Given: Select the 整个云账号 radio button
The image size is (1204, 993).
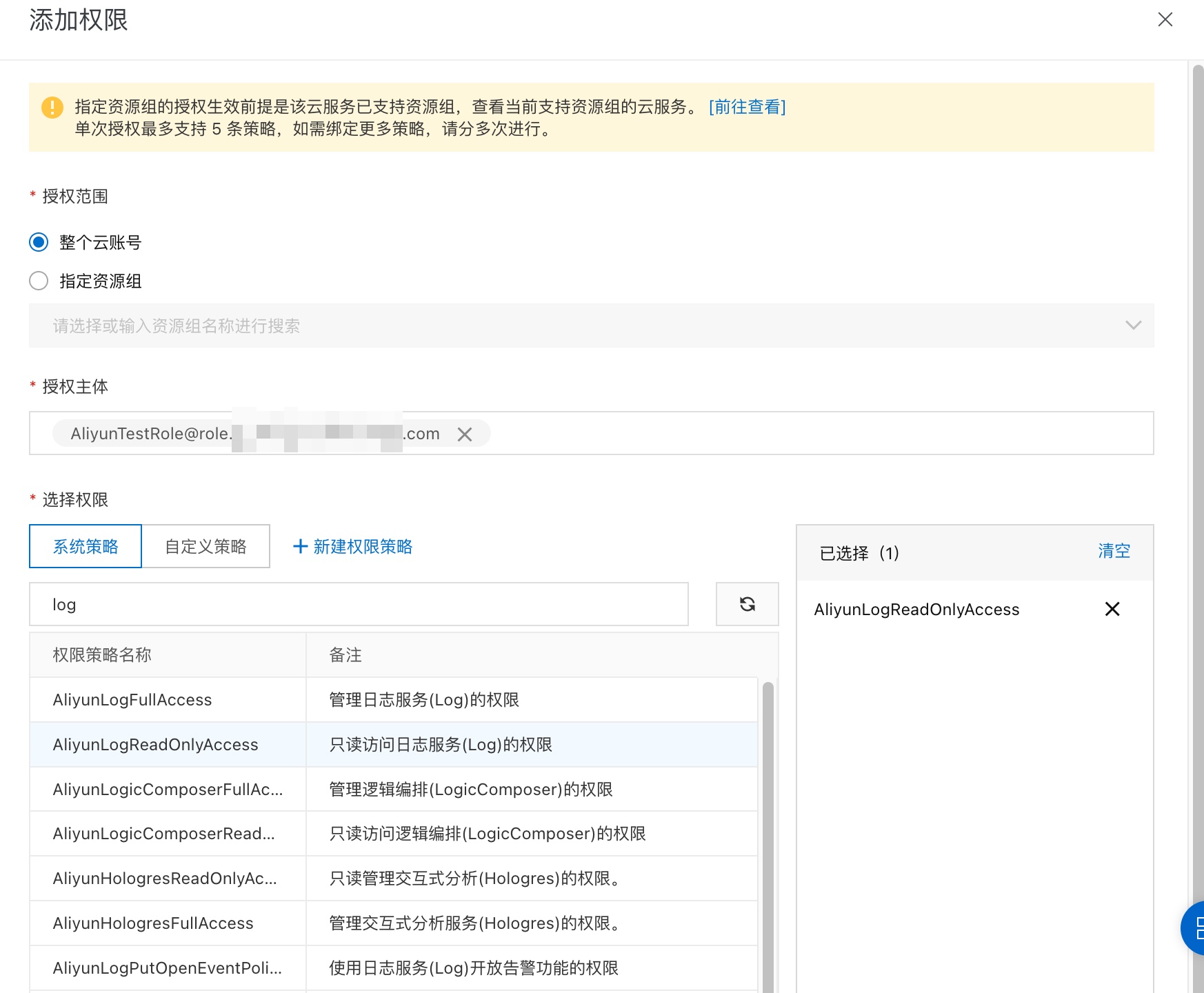Looking at the screenshot, I should [39, 242].
